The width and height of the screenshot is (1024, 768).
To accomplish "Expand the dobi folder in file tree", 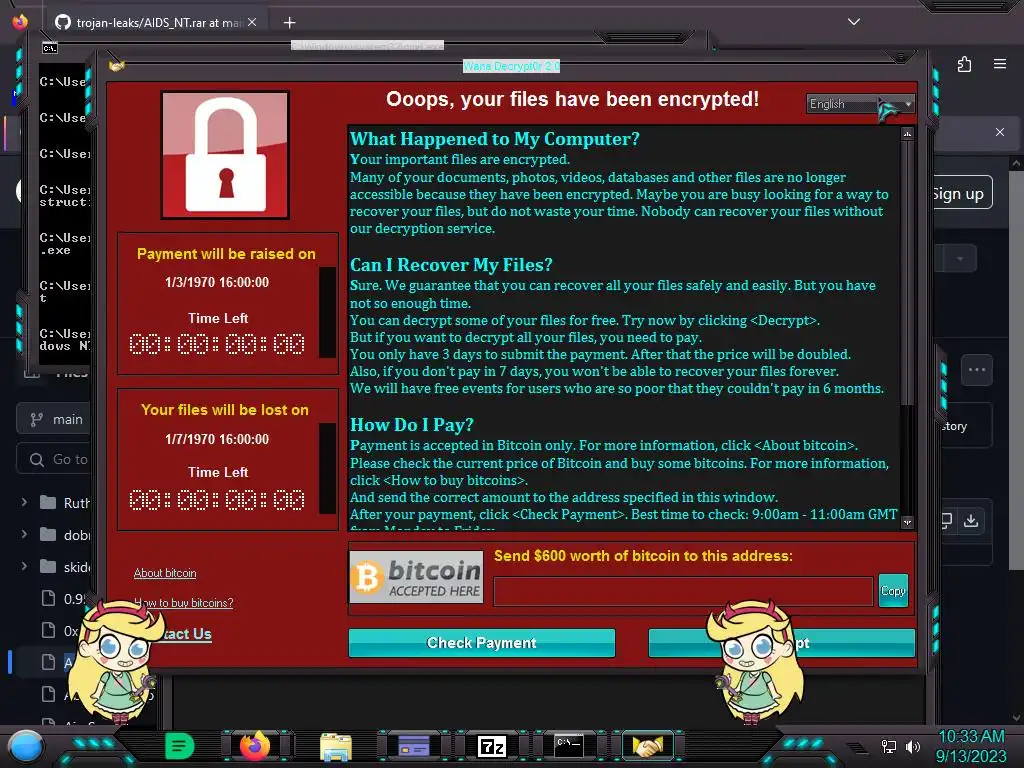I will point(24,534).
